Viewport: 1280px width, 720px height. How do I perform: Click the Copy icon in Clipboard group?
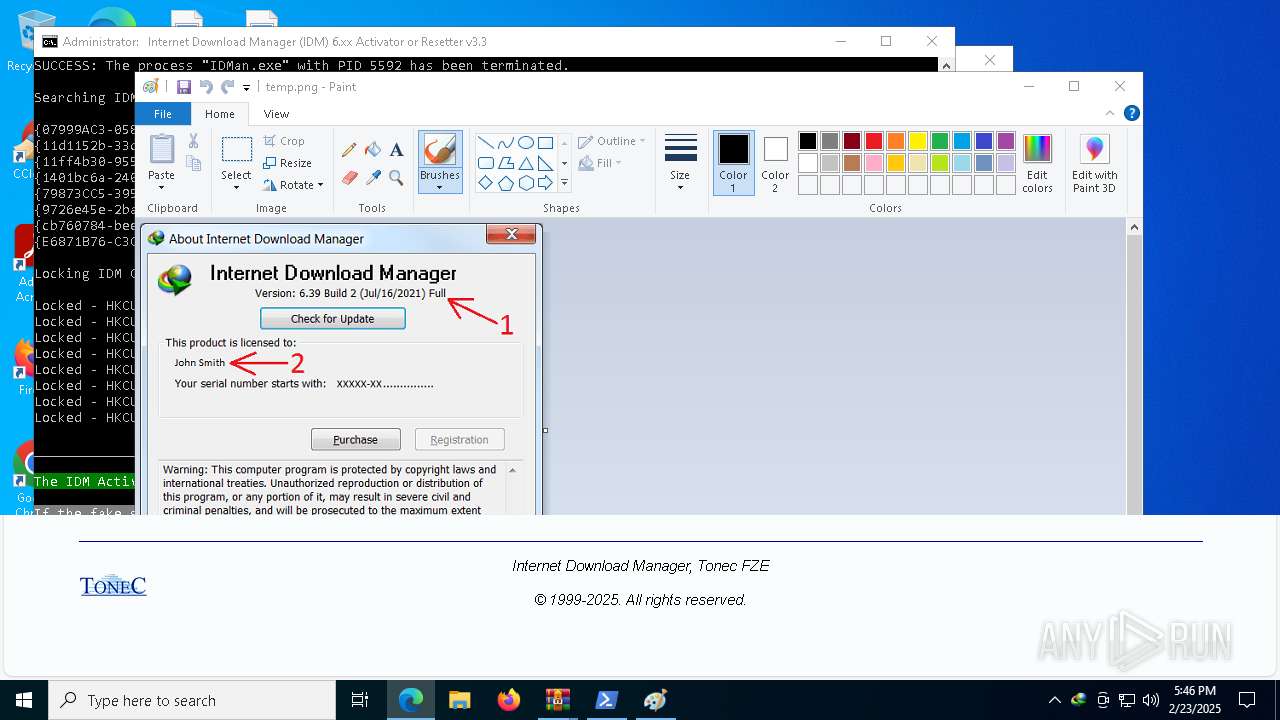194,163
